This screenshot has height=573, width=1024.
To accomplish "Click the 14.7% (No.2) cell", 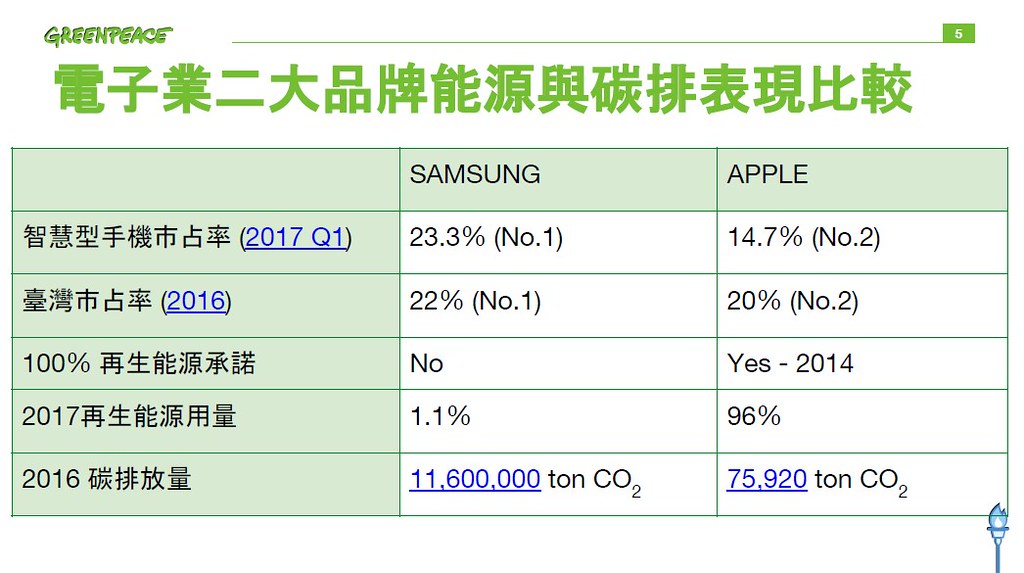I will click(x=862, y=242).
